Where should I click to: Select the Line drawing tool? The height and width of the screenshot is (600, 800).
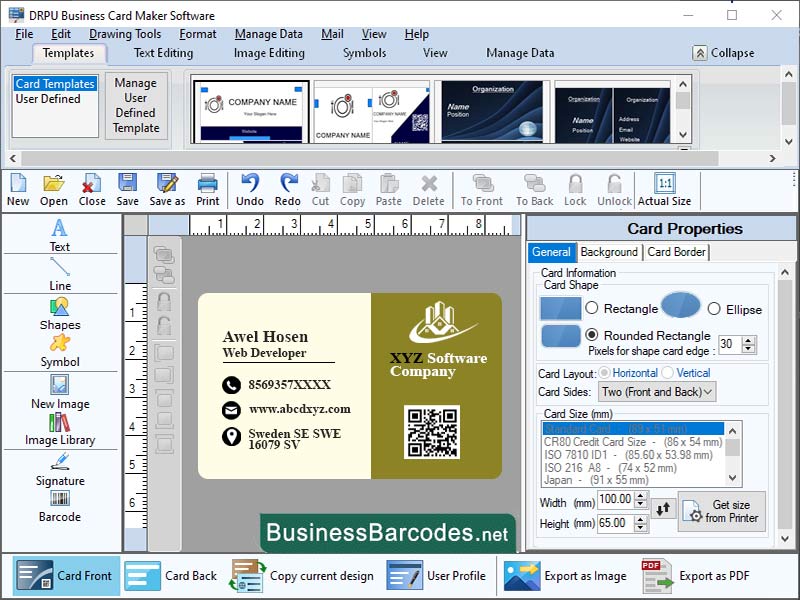pyautogui.click(x=58, y=277)
